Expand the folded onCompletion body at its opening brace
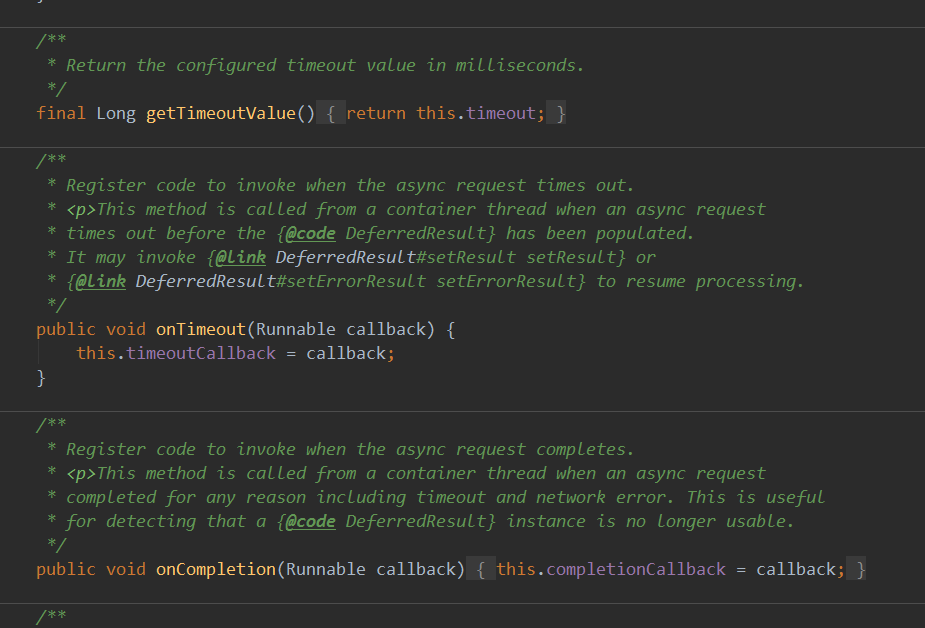925x628 pixels. coord(481,569)
